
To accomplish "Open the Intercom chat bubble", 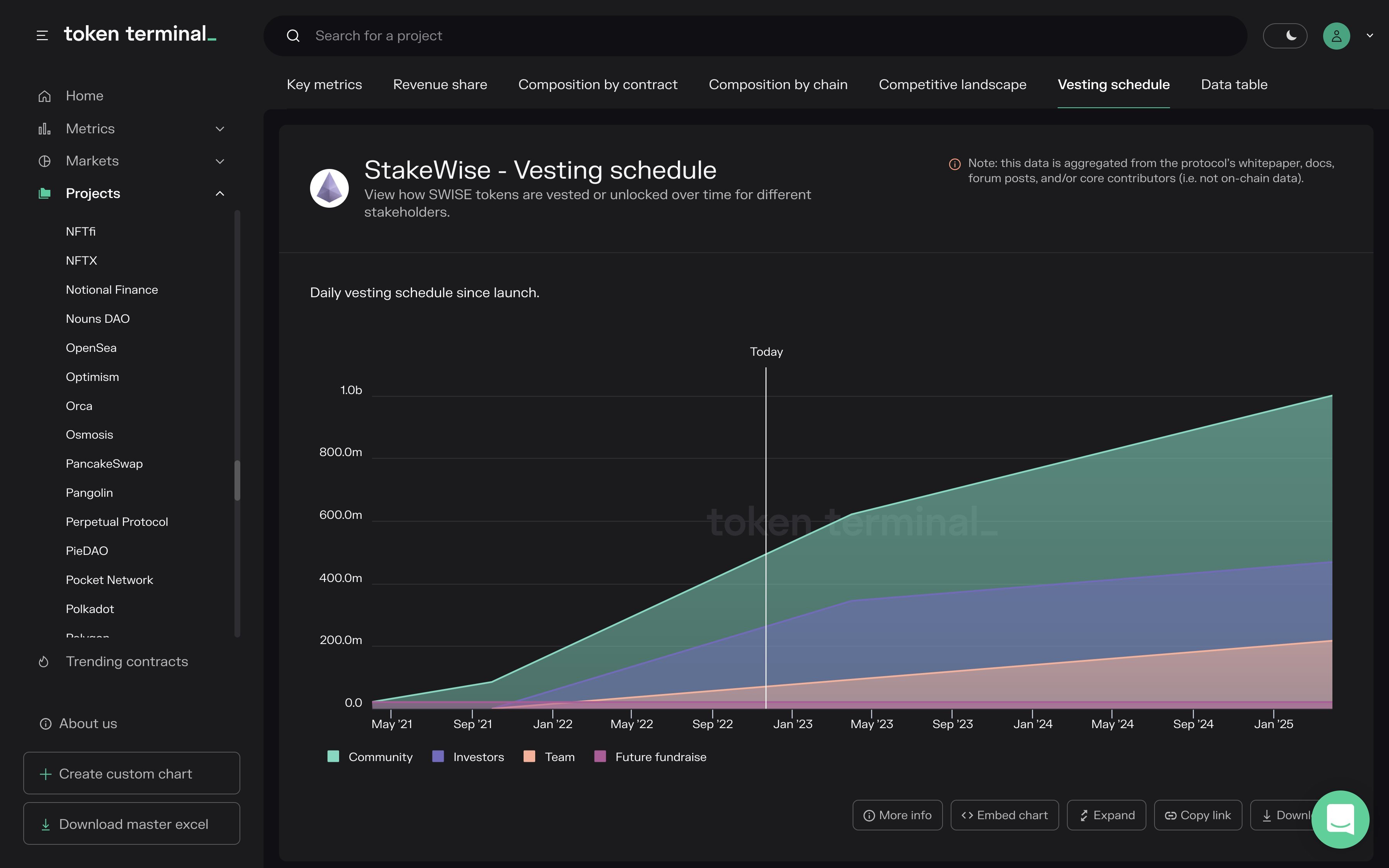I will [1341, 819].
